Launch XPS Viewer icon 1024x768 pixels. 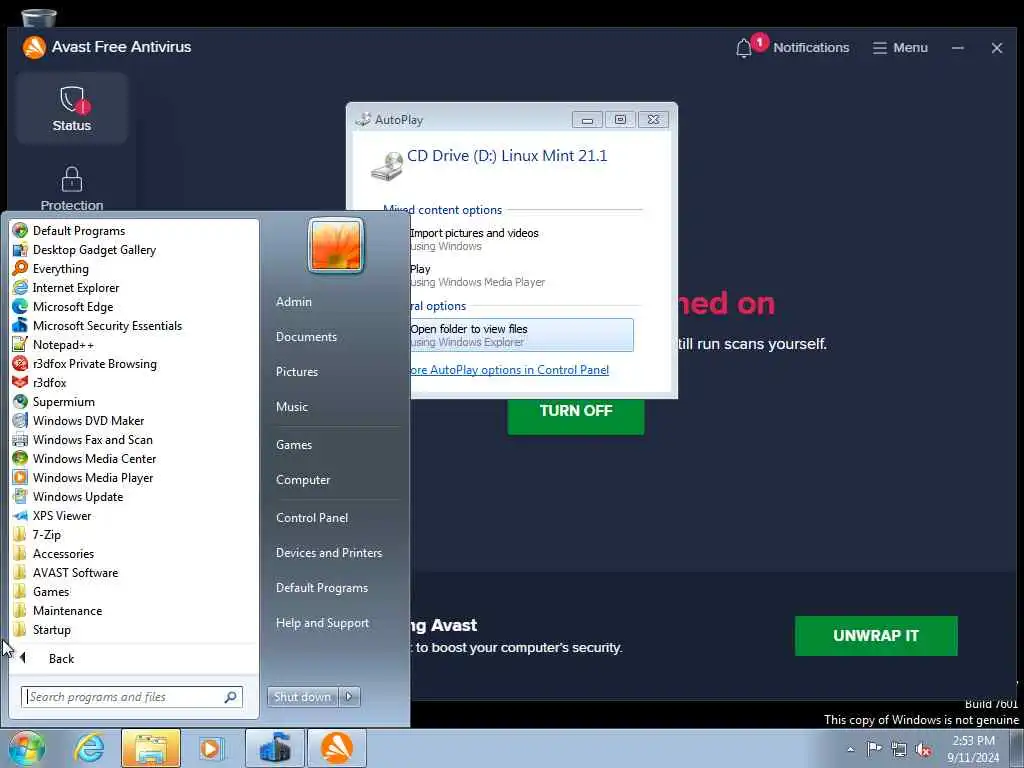(20, 515)
